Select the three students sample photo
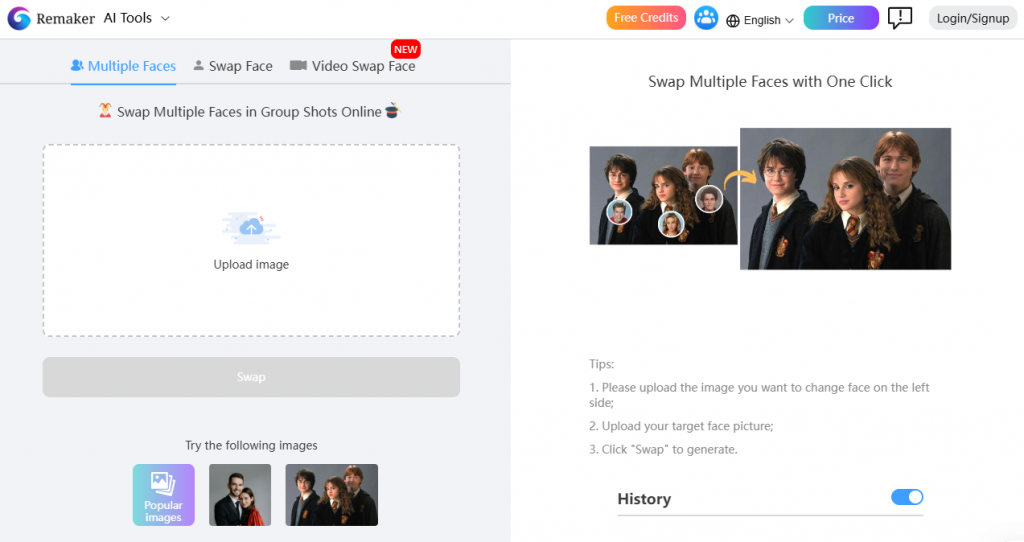The height and width of the screenshot is (542, 1024). [x=332, y=495]
